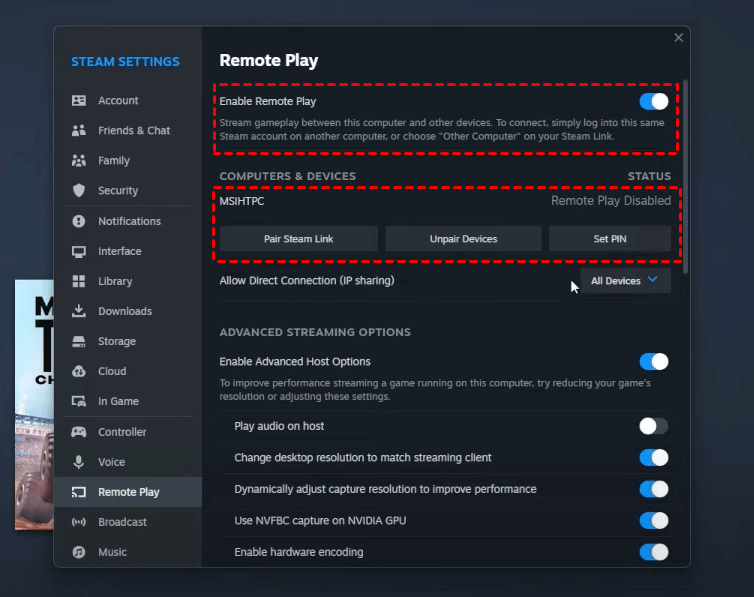
Task: Click the Notifications exclamation icon
Action: 79,221
